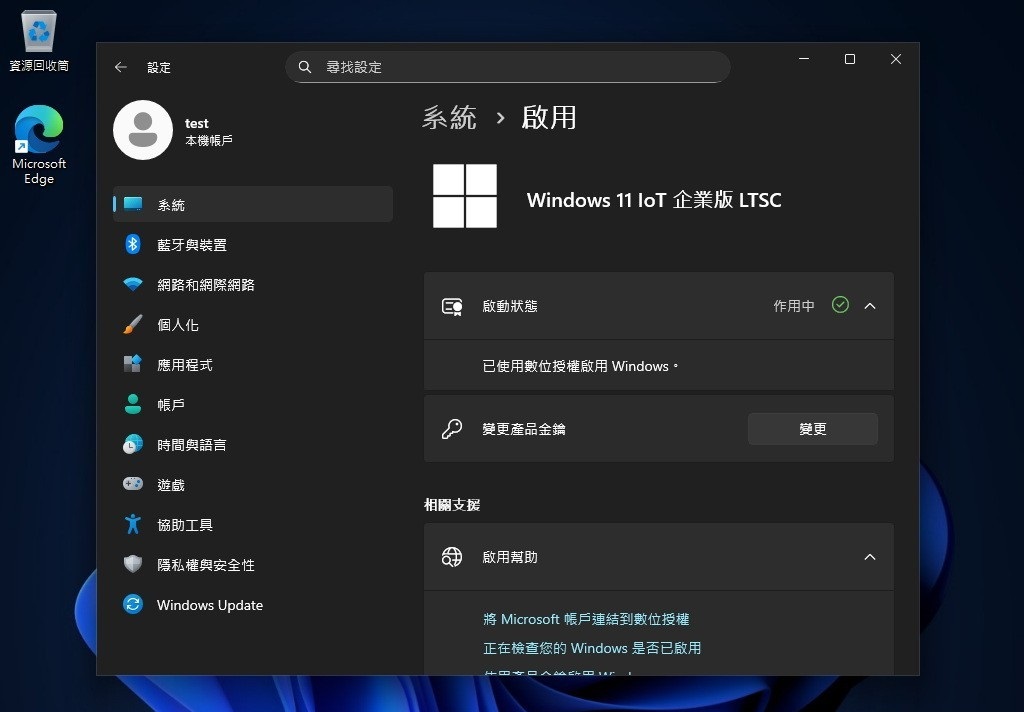This screenshot has height=712, width=1024.
Task: Click the Accessibility figure icon
Action: pyautogui.click(x=133, y=525)
